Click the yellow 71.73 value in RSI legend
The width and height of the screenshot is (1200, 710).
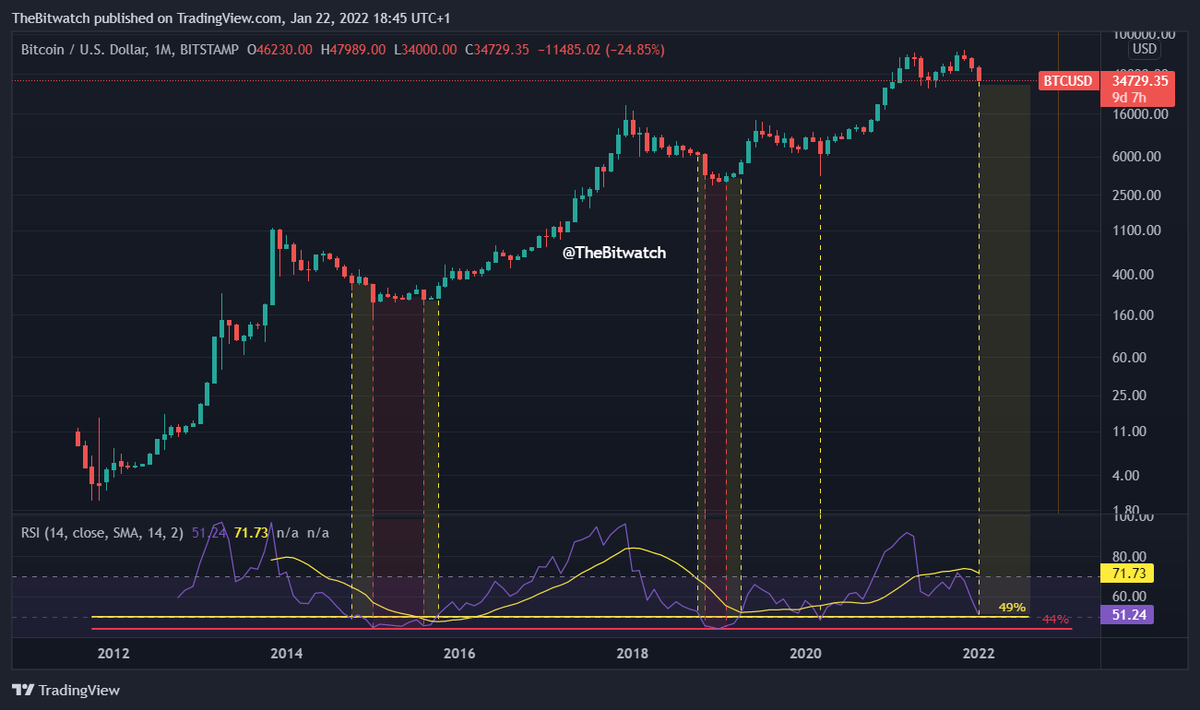250,533
